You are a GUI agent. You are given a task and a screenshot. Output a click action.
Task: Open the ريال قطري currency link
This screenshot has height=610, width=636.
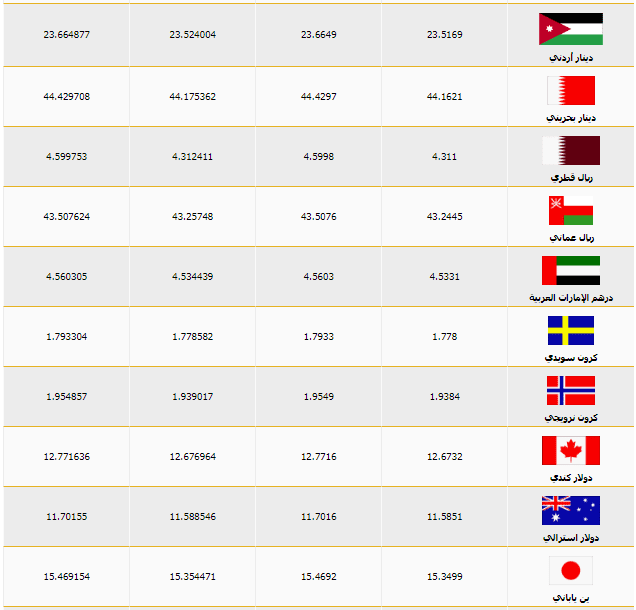pyautogui.click(x=572, y=178)
